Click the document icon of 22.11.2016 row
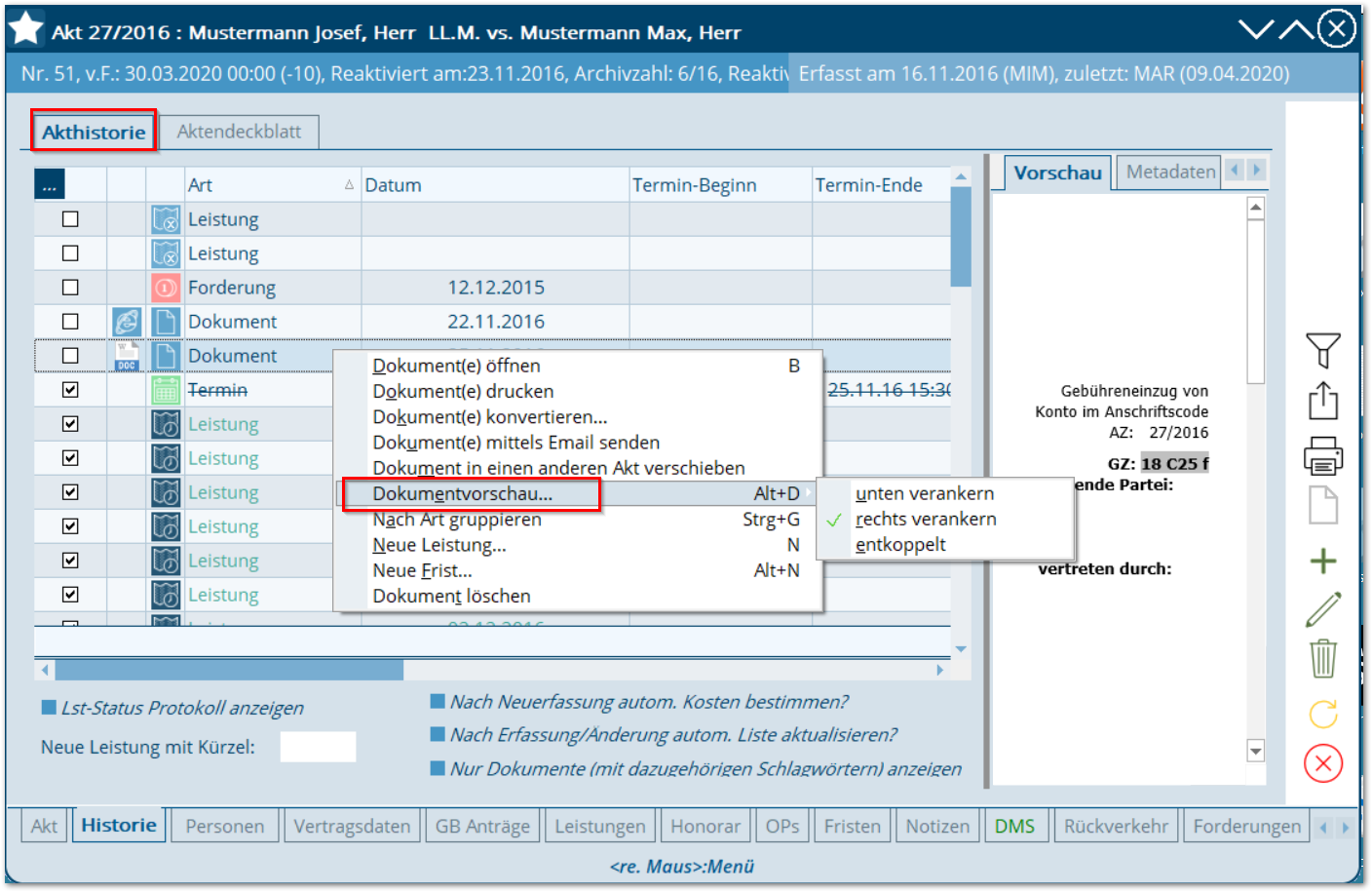Screen dimensions: 1372x892 [166, 322]
